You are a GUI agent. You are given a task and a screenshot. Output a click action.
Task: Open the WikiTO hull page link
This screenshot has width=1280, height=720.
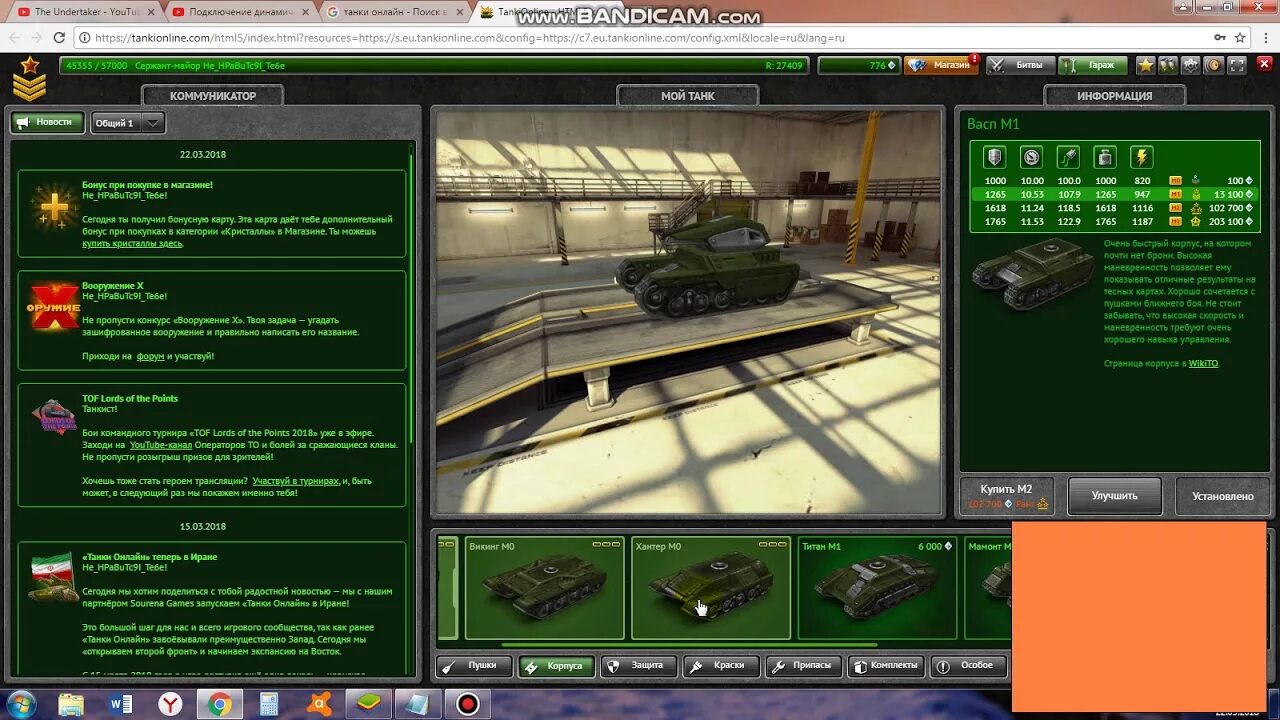(1203, 363)
